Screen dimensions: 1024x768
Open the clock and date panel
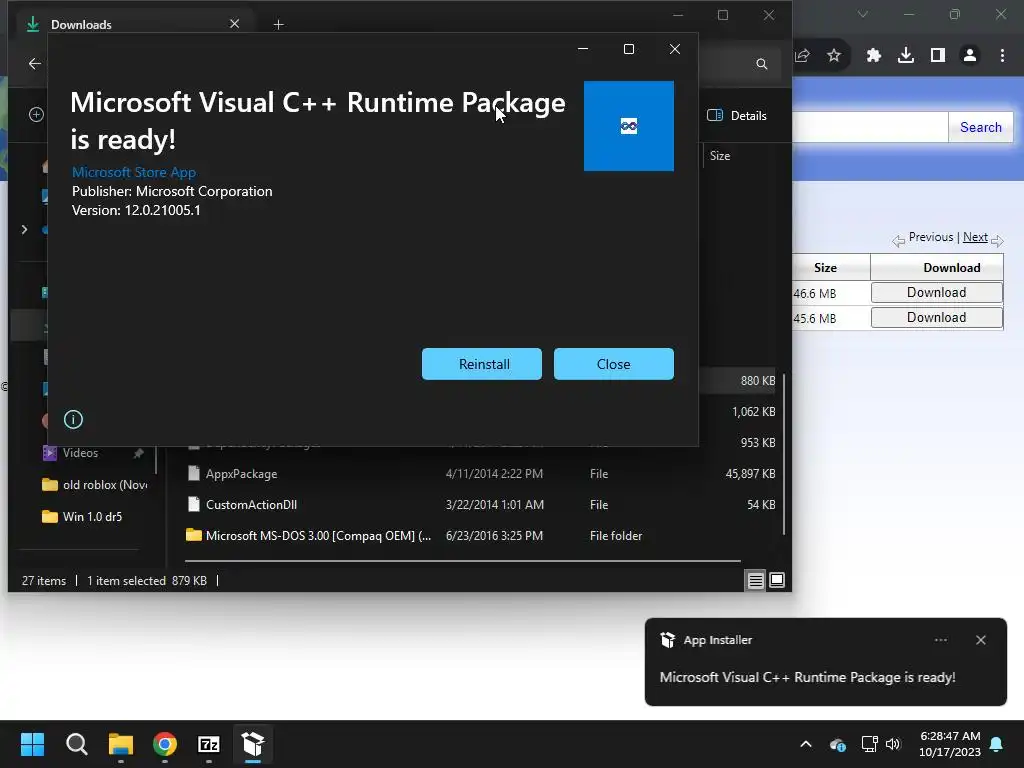click(x=950, y=744)
